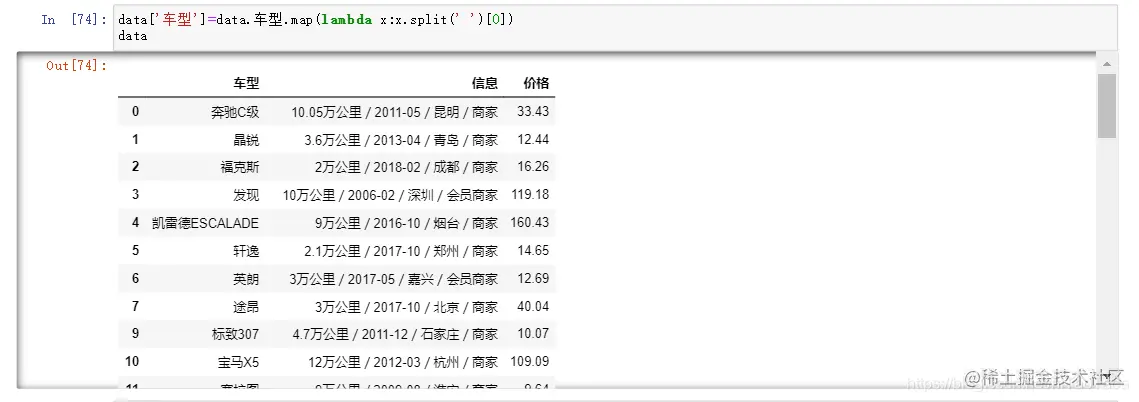Click the code input cell In [74]
The image size is (1139, 402).
[615, 28]
